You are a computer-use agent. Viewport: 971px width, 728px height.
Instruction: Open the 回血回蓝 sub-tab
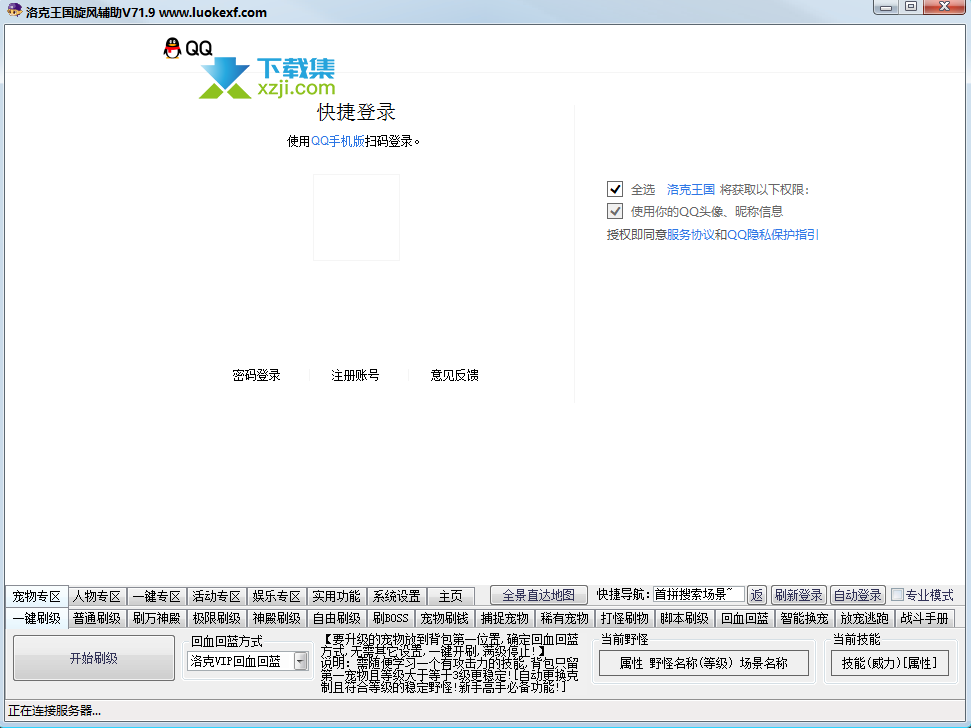click(744, 618)
